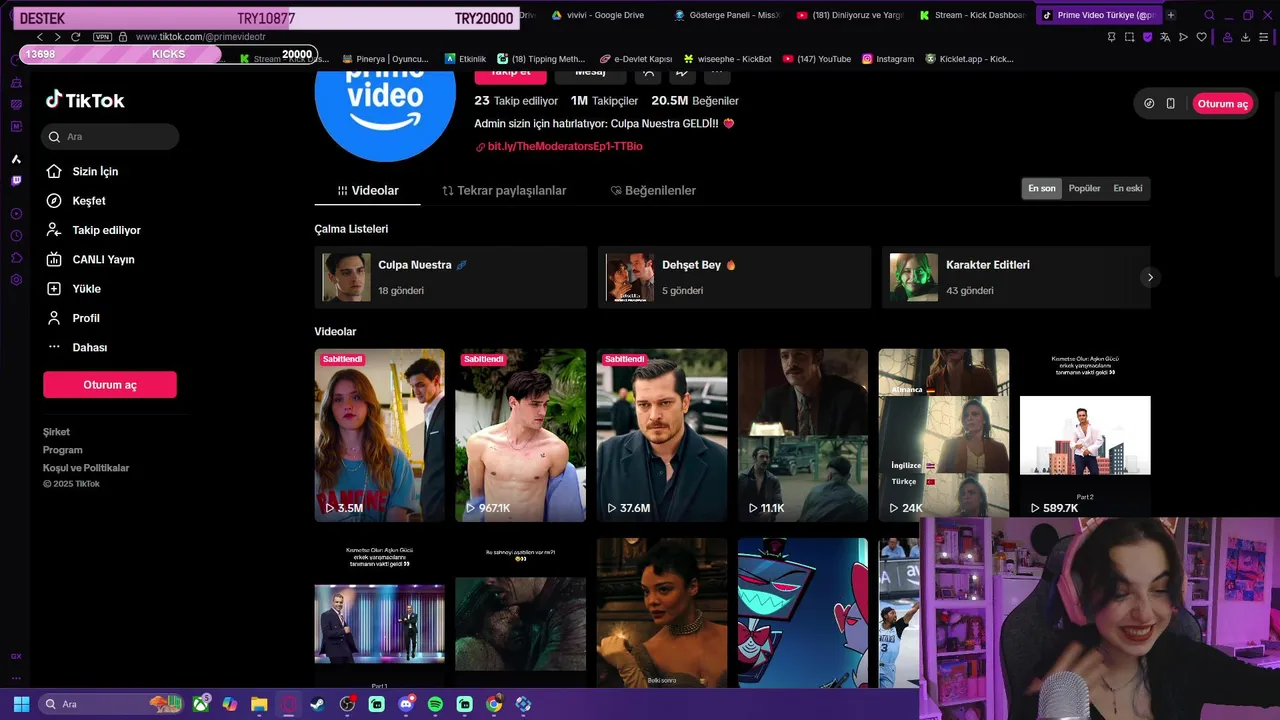Screen dimensions: 1280x720
Task: Open pinned video with 37.6M views
Action: click(661, 435)
